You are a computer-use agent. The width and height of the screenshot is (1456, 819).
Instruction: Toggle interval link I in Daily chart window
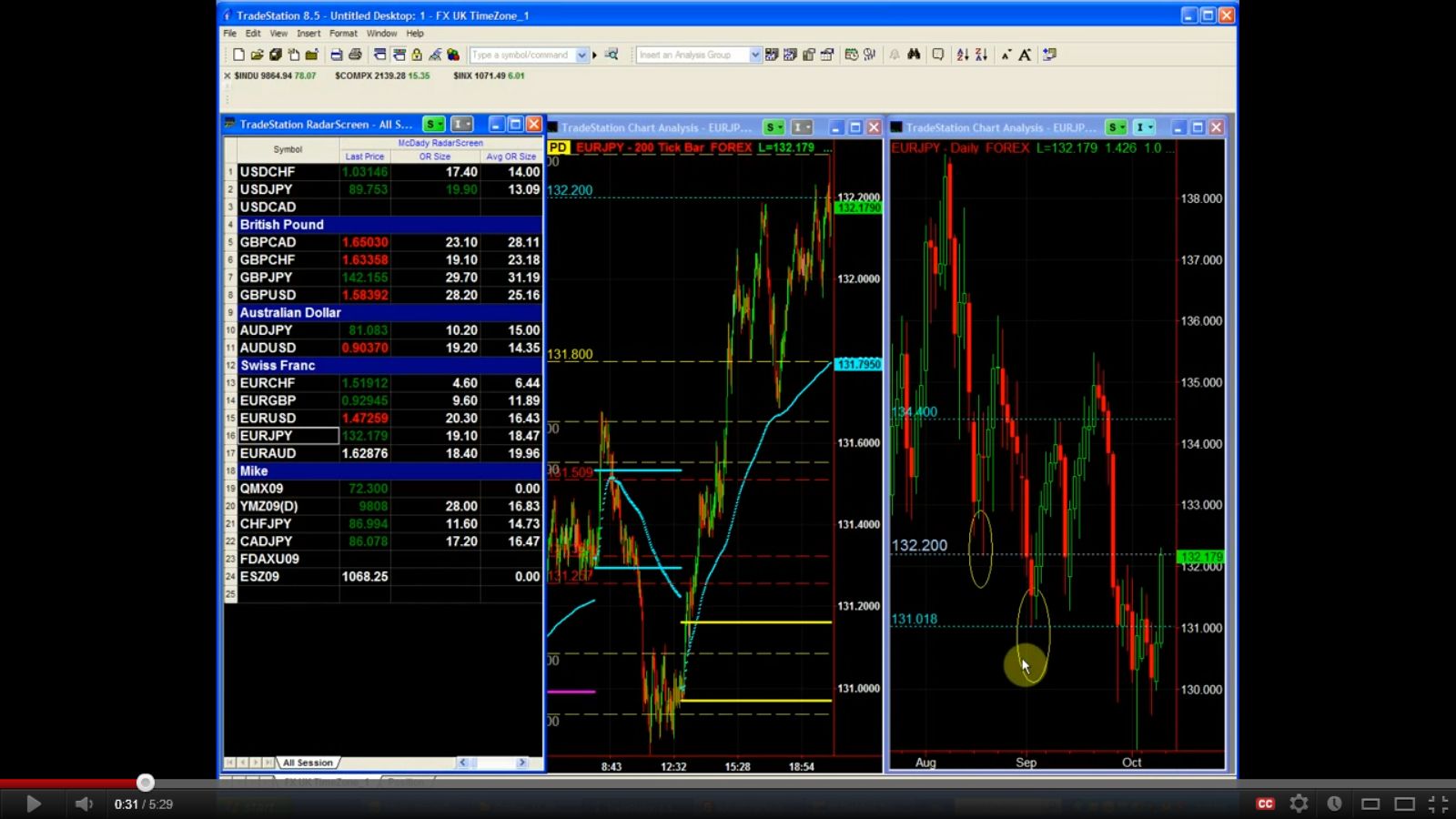(x=1144, y=127)
